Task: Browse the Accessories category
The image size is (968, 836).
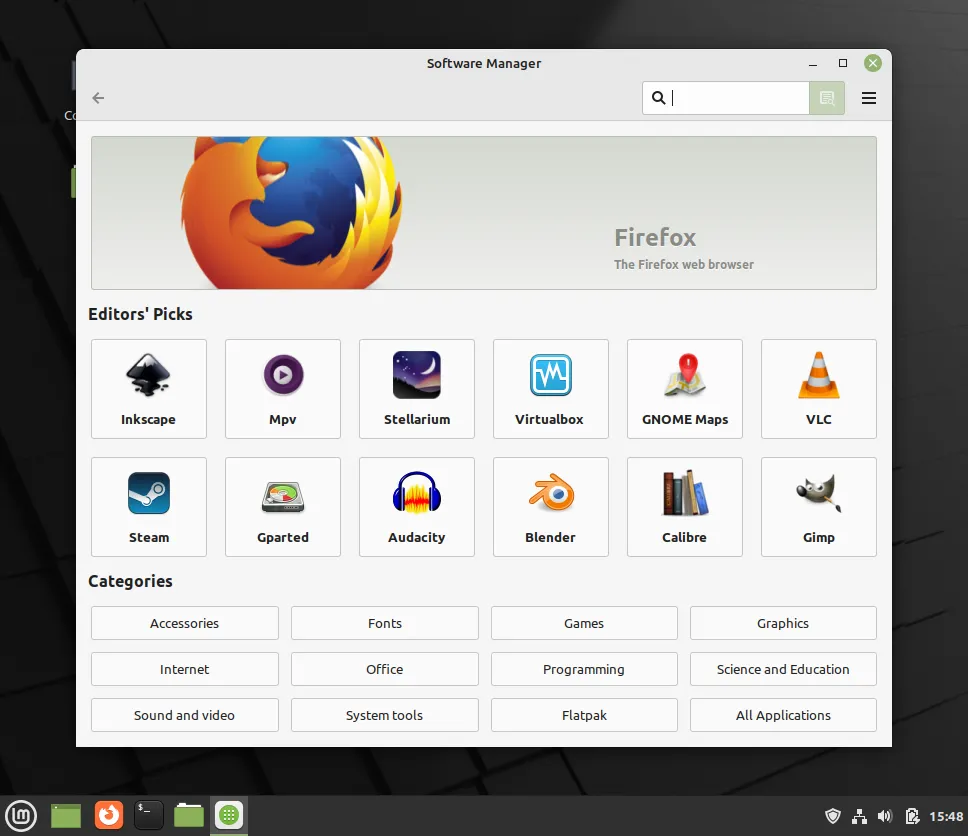Action: pos(185,623)
